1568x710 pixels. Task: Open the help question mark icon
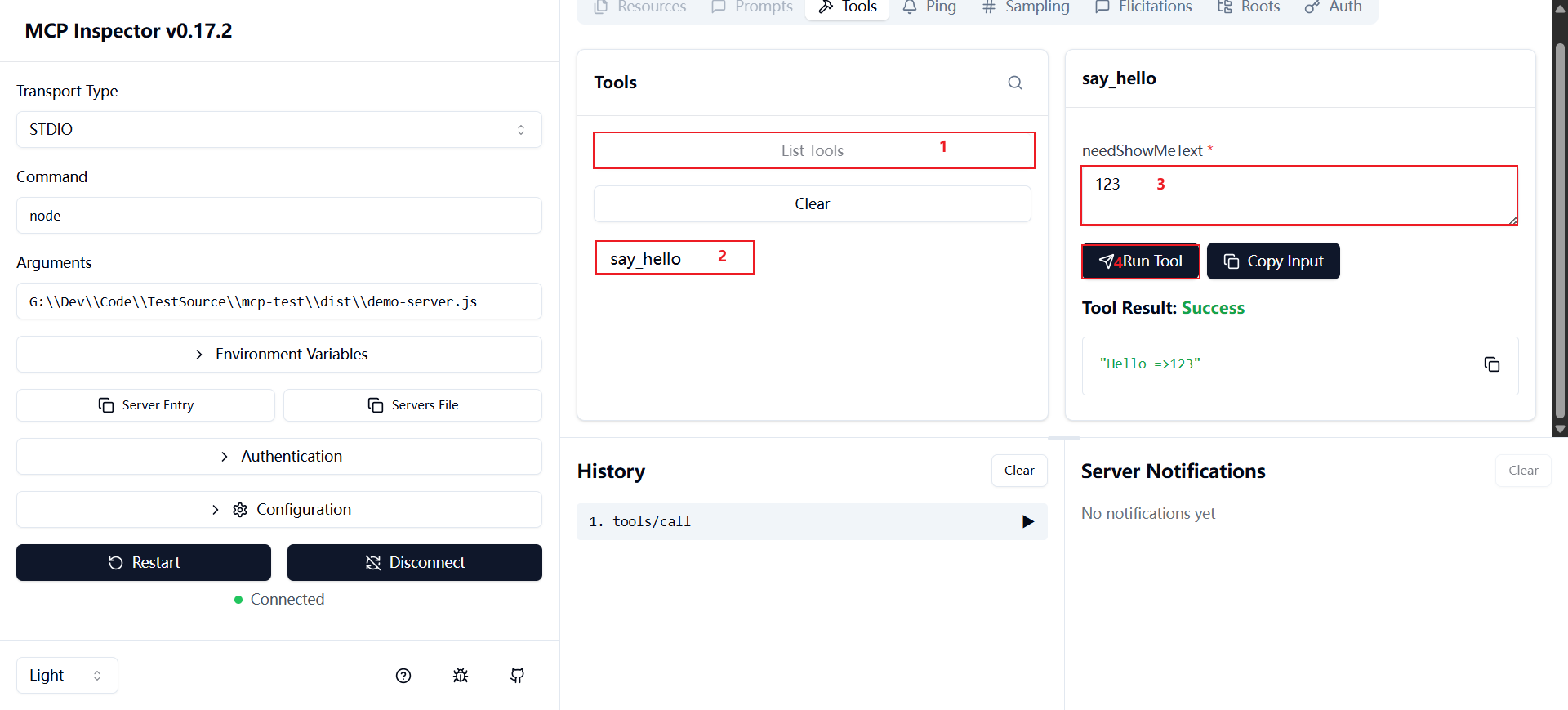403,676
